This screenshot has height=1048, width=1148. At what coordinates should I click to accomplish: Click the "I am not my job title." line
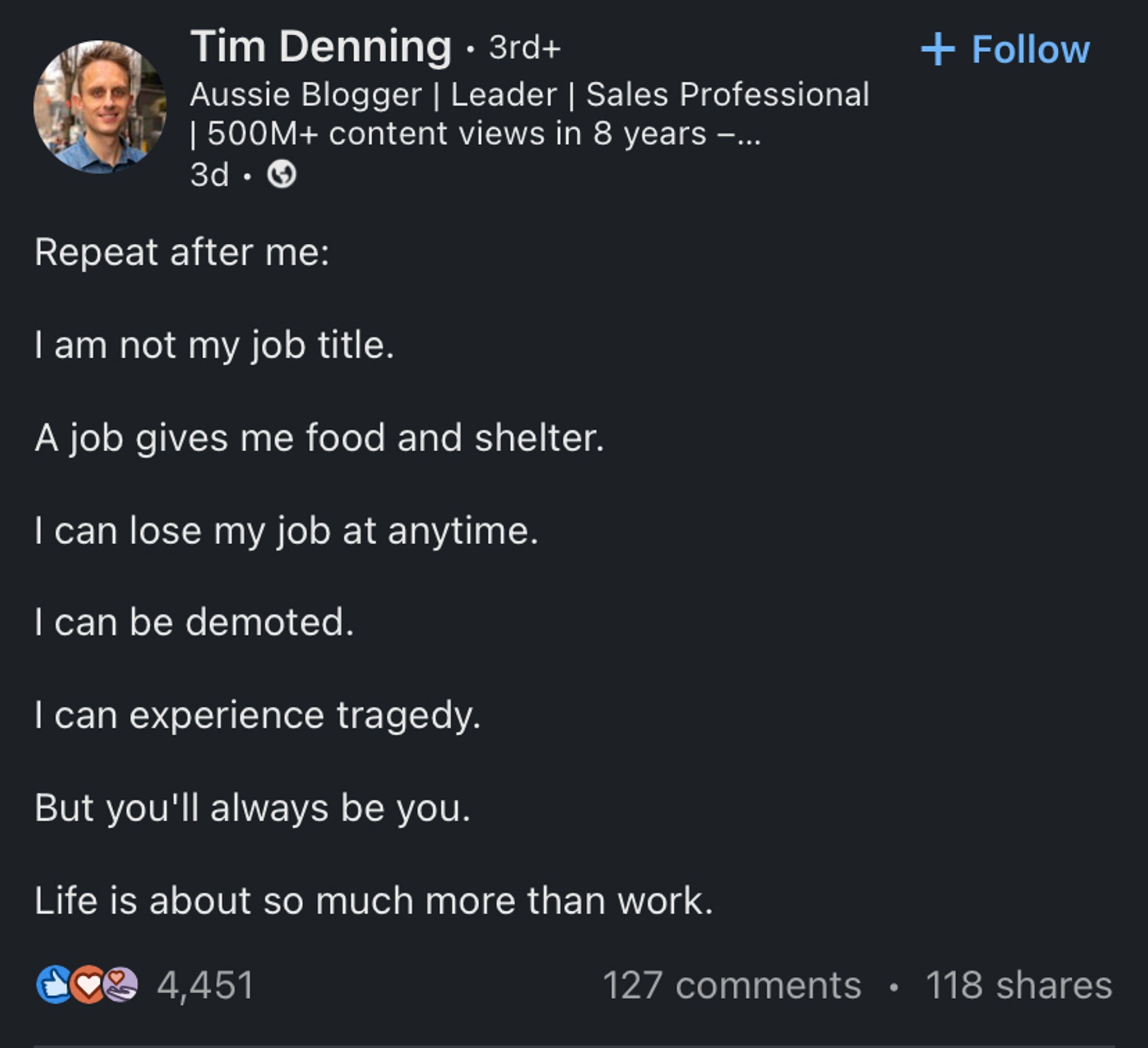(x=214, y=345)
